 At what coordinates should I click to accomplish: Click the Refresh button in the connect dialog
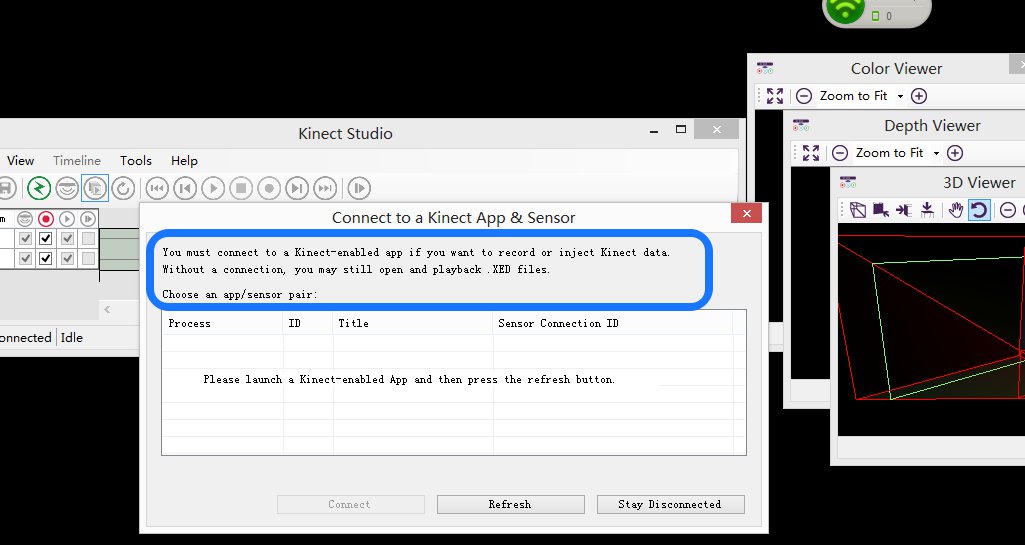(x=511, y=504)
